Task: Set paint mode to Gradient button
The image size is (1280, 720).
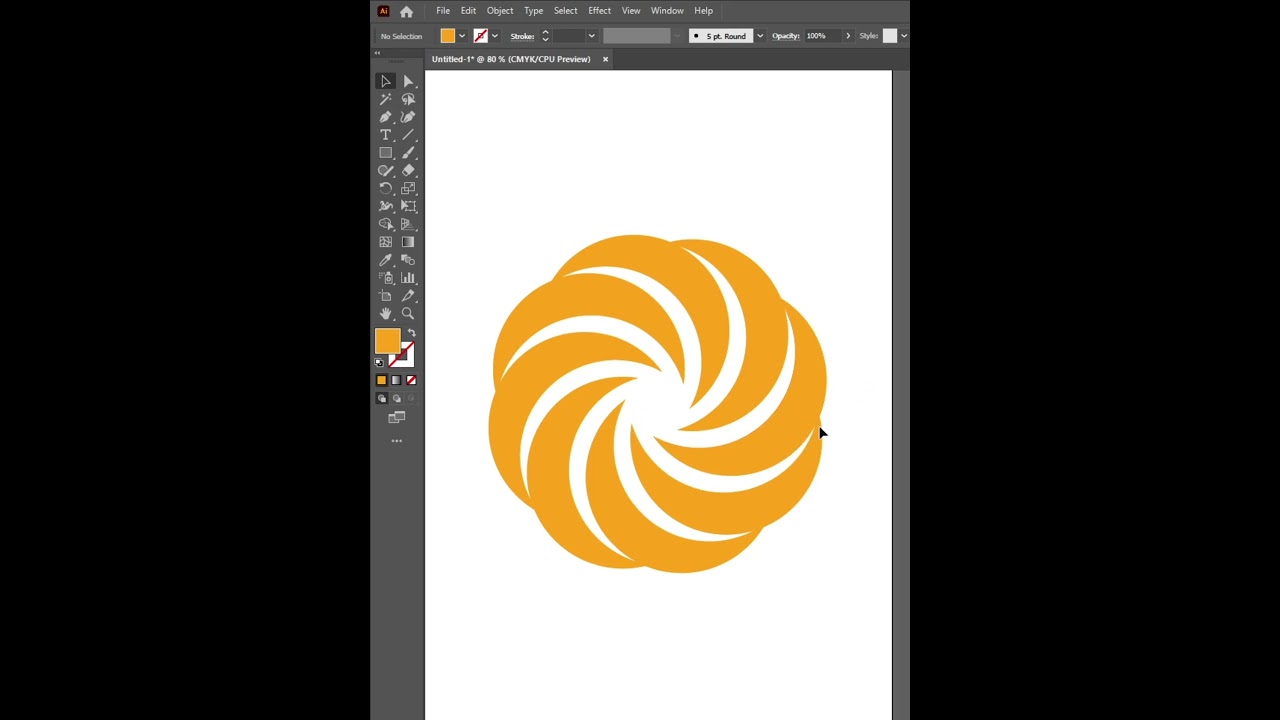Action: tap(396, 380)
